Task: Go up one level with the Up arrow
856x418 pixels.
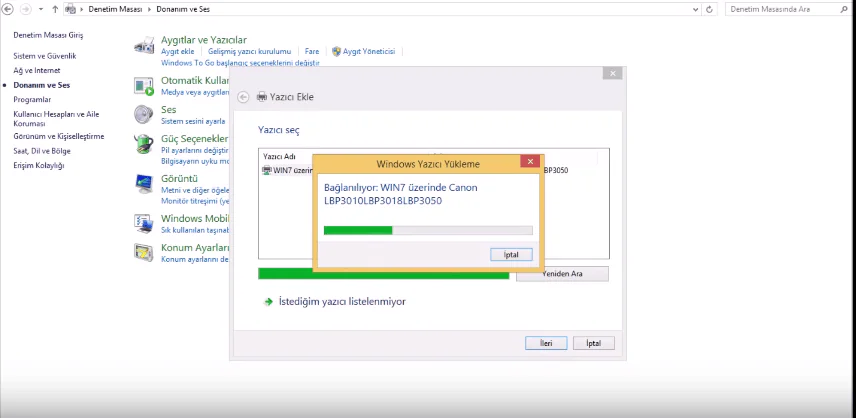Action: point(55,9)
